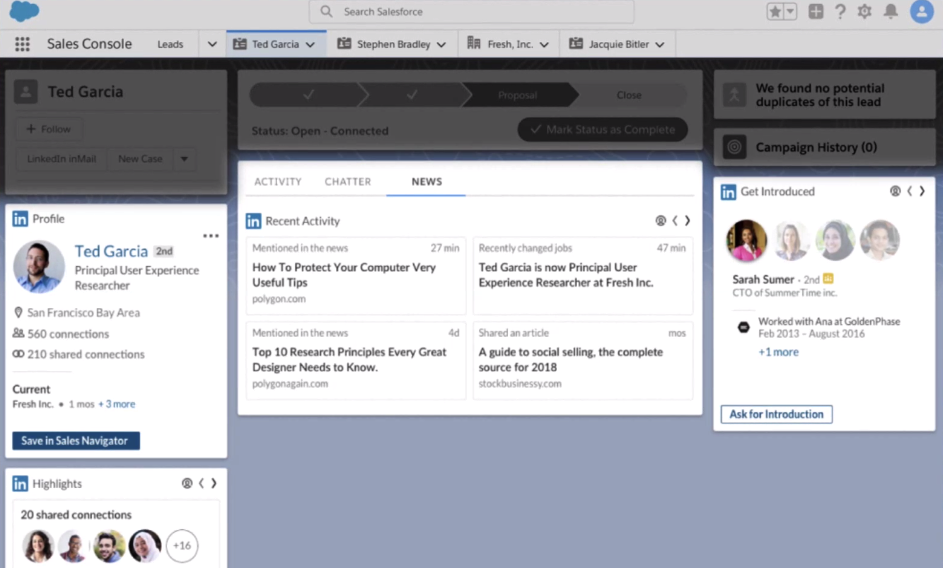Screen dimensions: 943x568
Task: Click the Campaign History icon
Action: point(734,147)
